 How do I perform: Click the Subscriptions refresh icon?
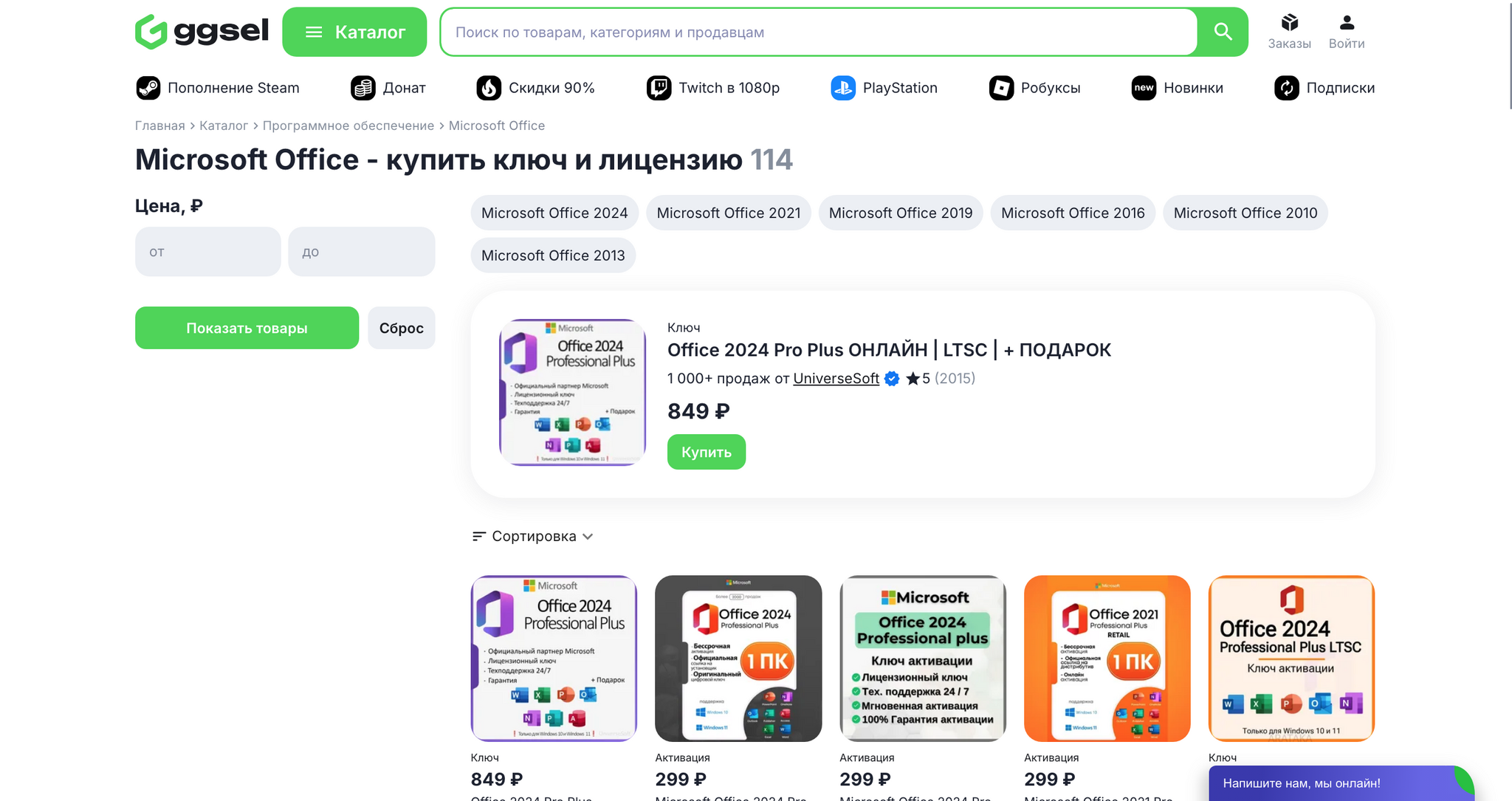point(1286,88)
